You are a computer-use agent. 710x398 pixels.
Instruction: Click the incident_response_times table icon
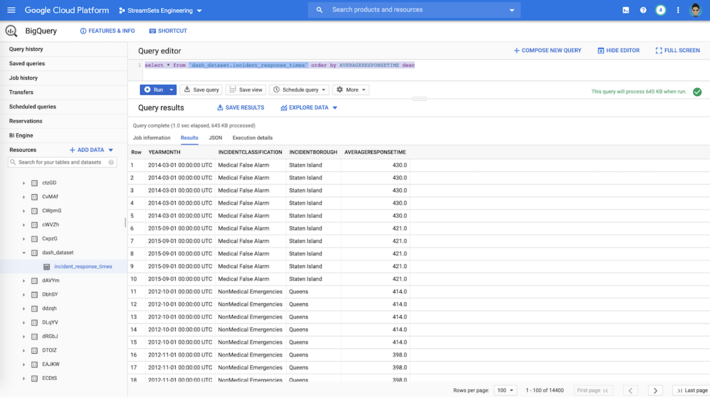46,267
